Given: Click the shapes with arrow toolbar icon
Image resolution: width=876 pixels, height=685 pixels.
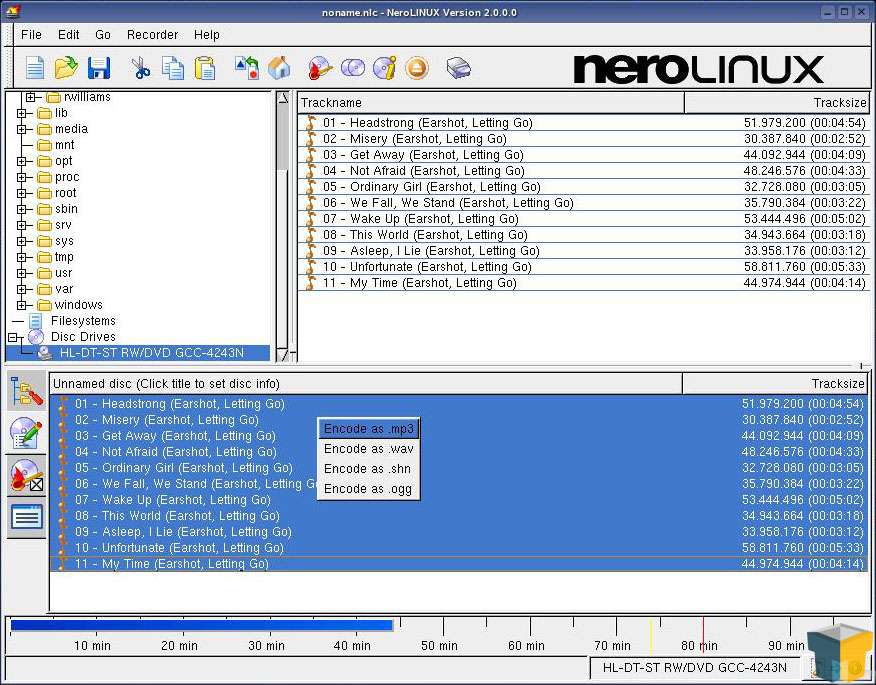Looking at the screenshot, I should [x=247, y=68].
